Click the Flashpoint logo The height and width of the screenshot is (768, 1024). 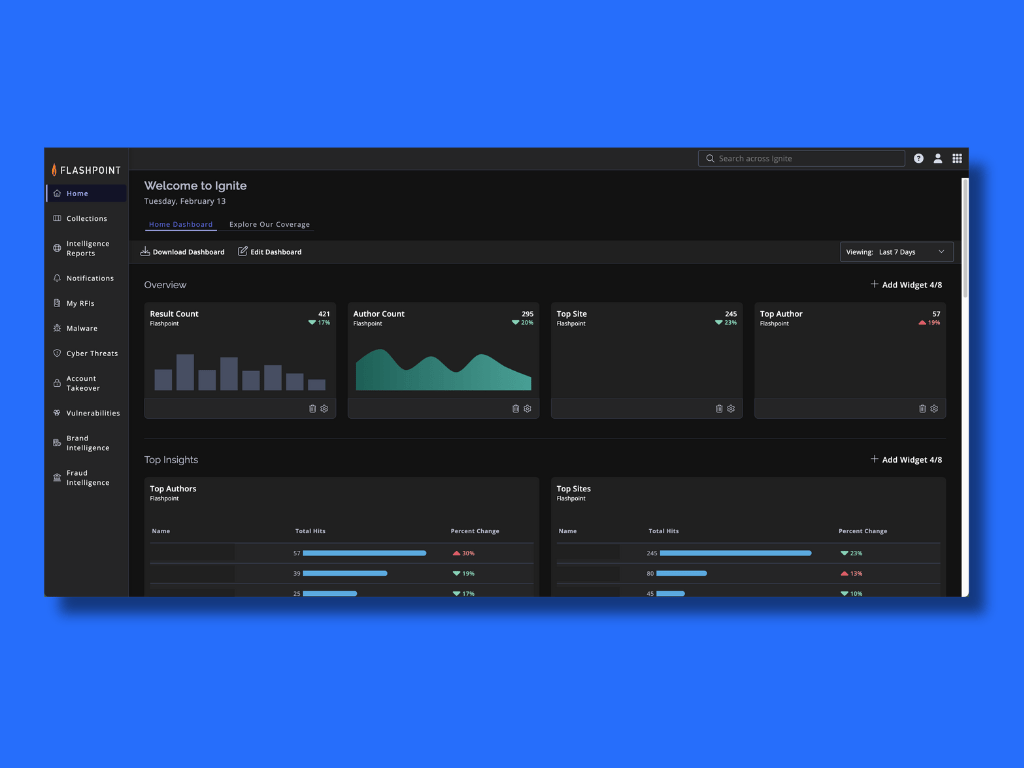click(x=86, y=170)
